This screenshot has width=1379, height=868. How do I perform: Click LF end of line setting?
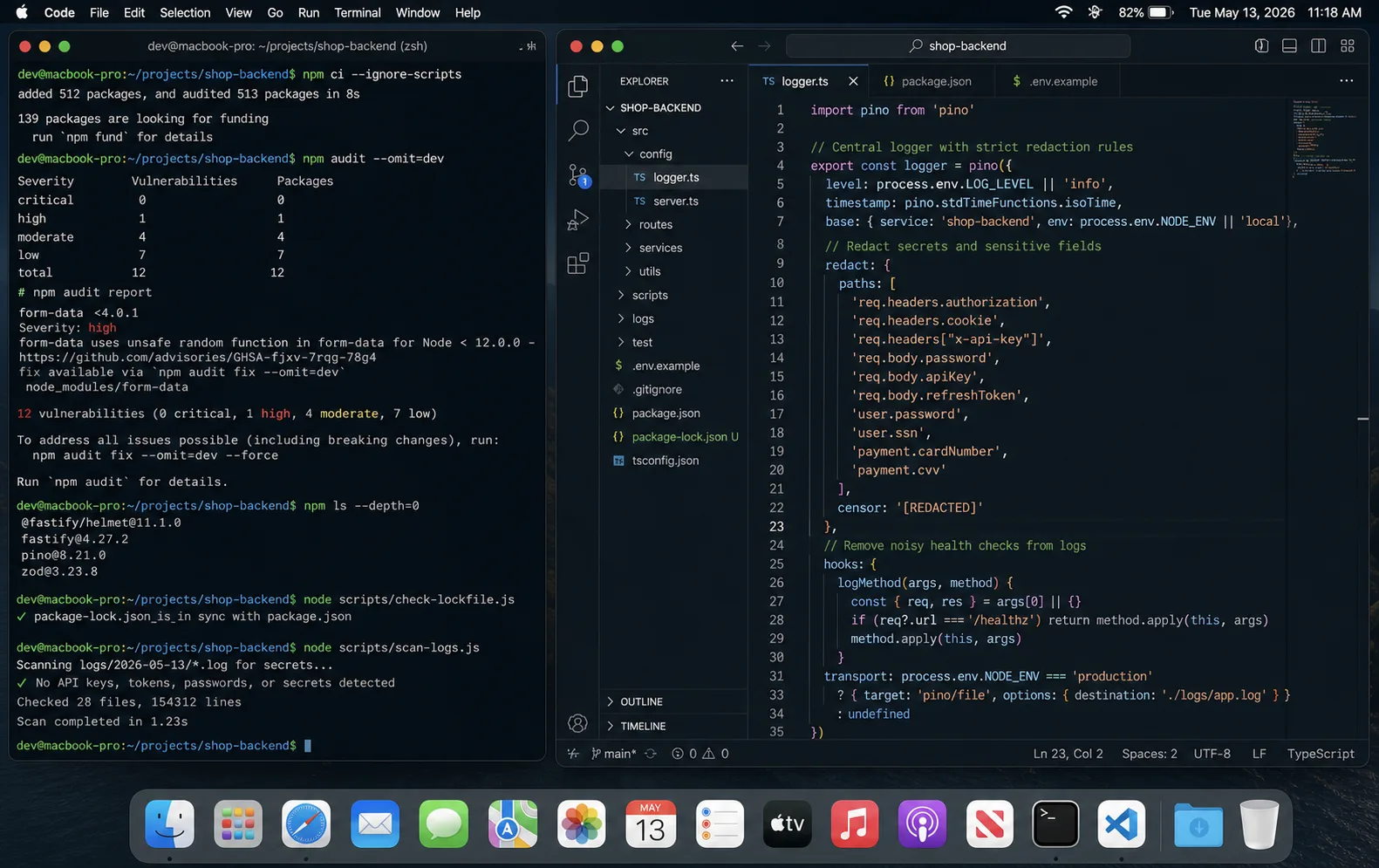[1259, 754]
